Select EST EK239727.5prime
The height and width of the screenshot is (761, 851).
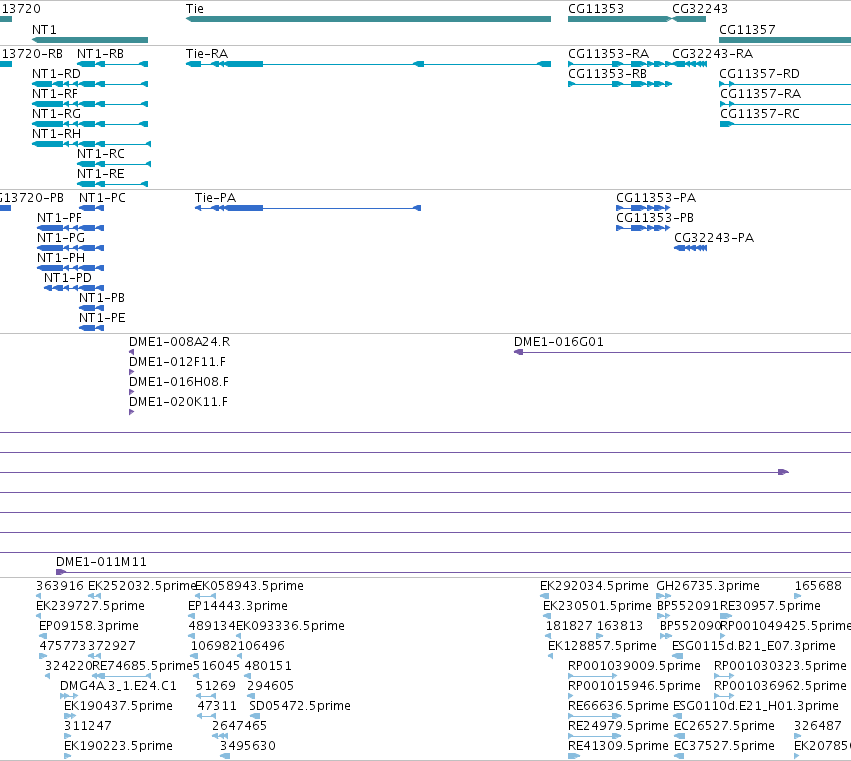(x=39, y=616)
